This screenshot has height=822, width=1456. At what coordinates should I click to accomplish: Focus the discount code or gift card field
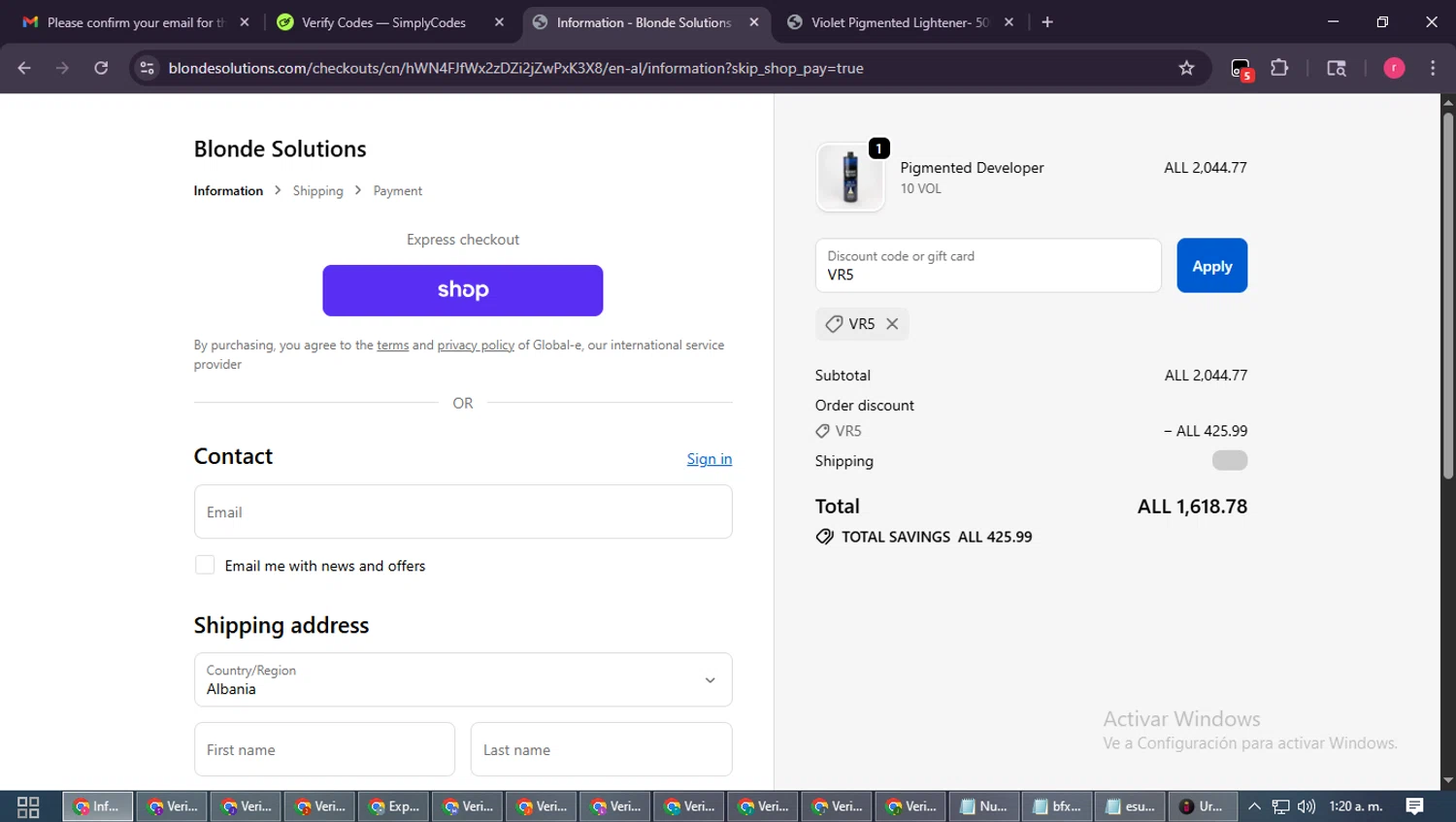(988, 266)
